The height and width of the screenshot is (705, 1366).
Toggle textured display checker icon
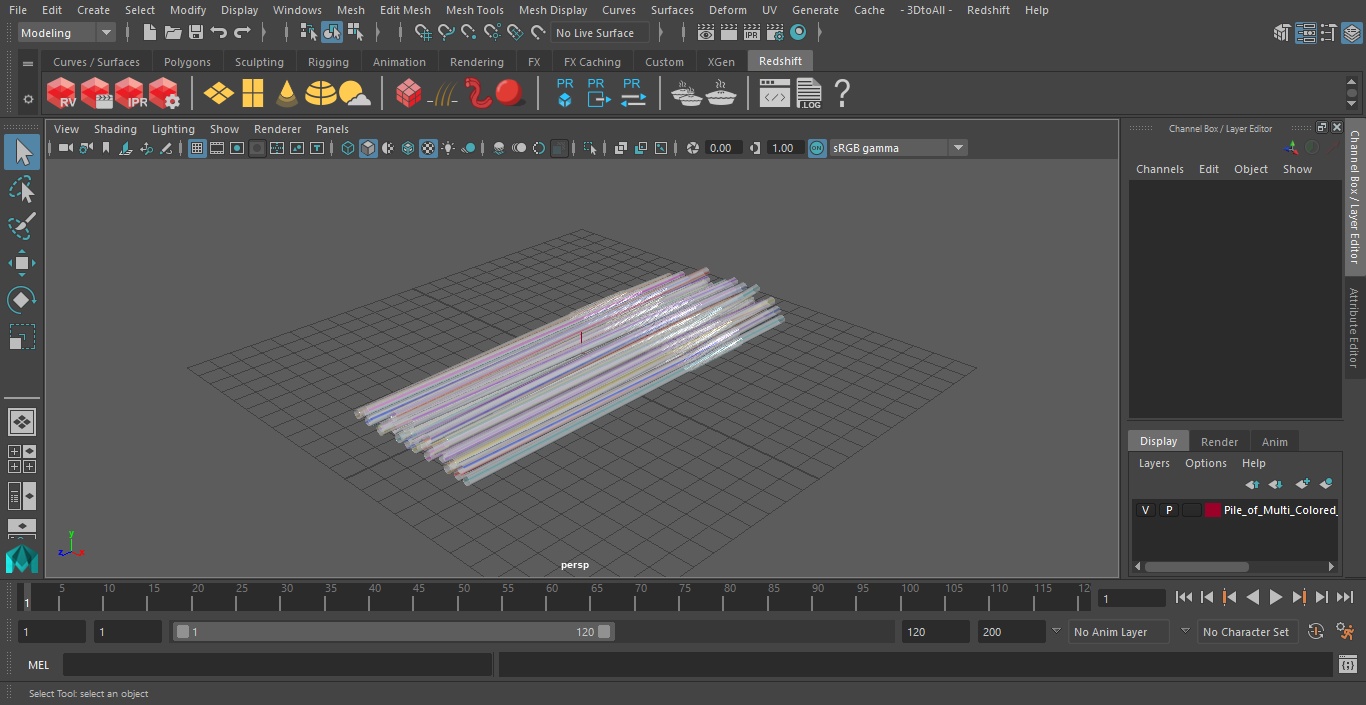(x=428, y=148)
